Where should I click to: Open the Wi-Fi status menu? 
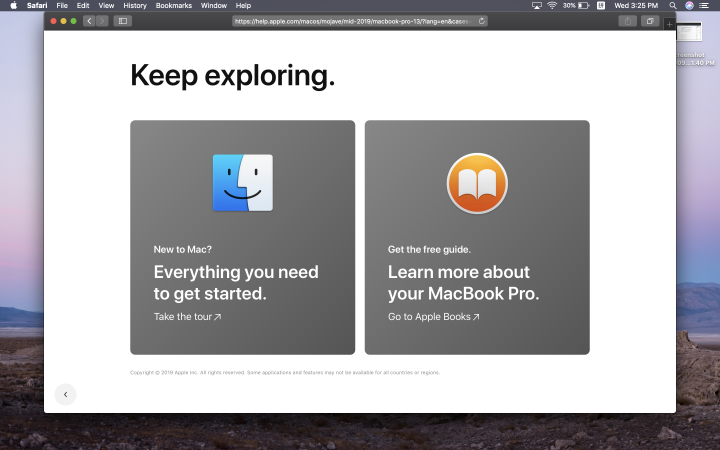coord(552,6)
